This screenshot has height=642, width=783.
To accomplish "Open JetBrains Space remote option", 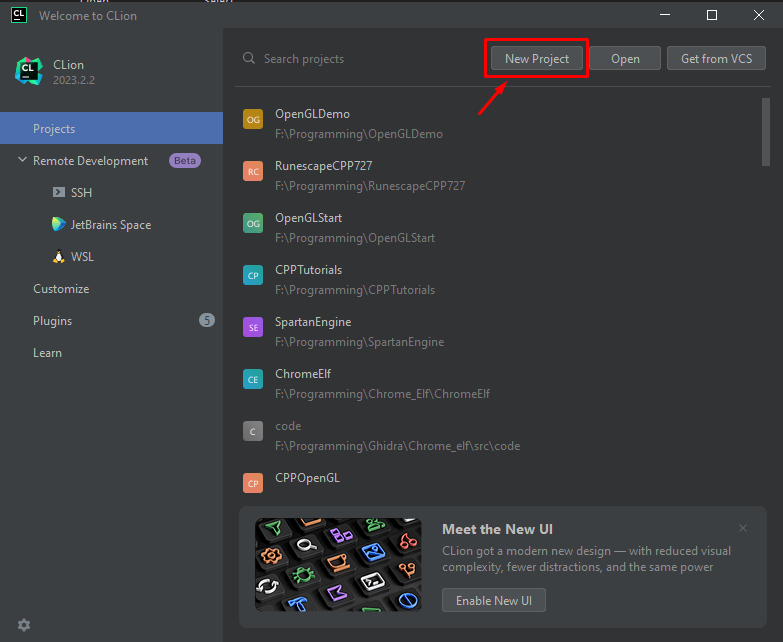I will coord(111,225).
